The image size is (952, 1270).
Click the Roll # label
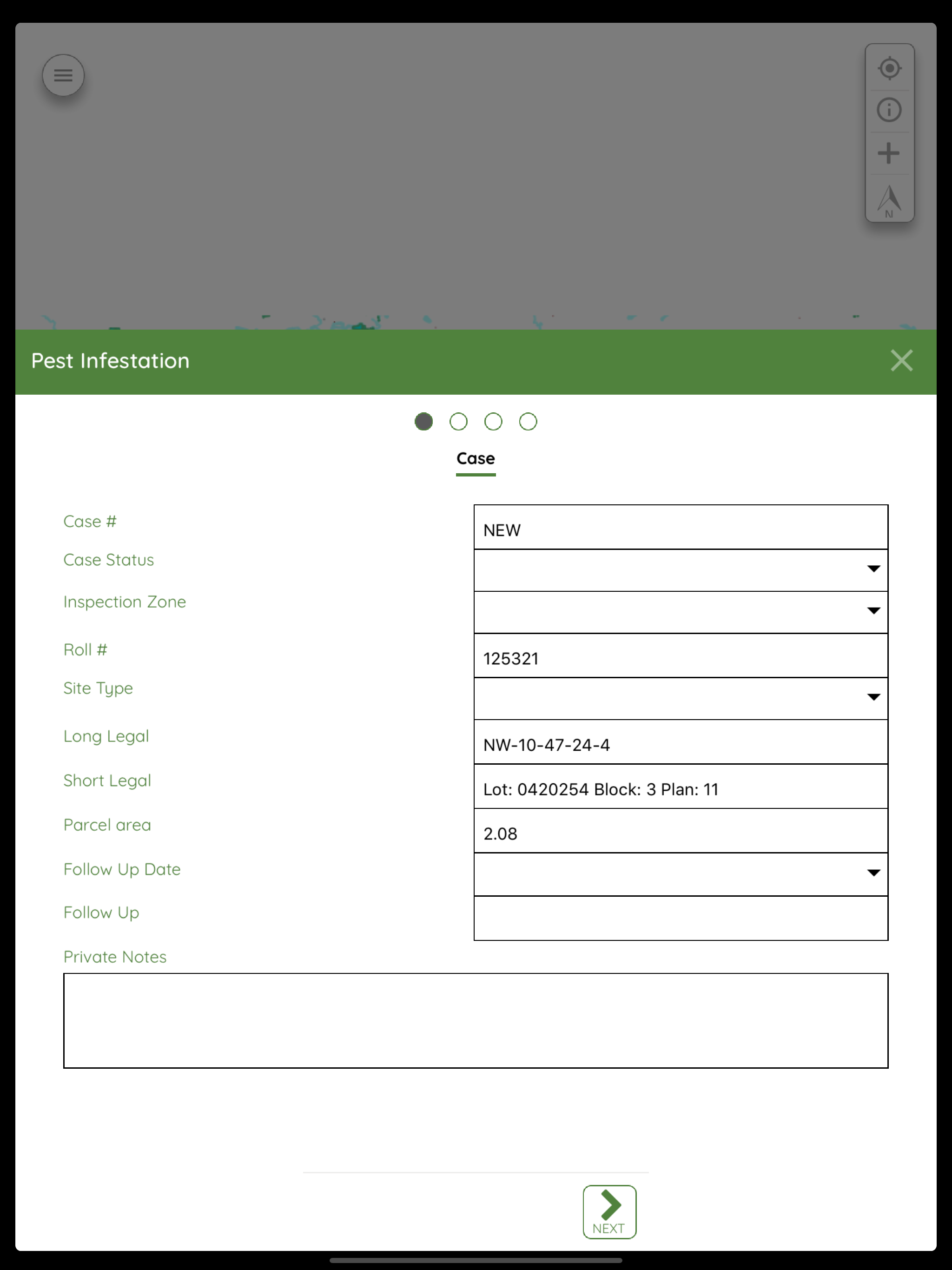click(85, 650)
